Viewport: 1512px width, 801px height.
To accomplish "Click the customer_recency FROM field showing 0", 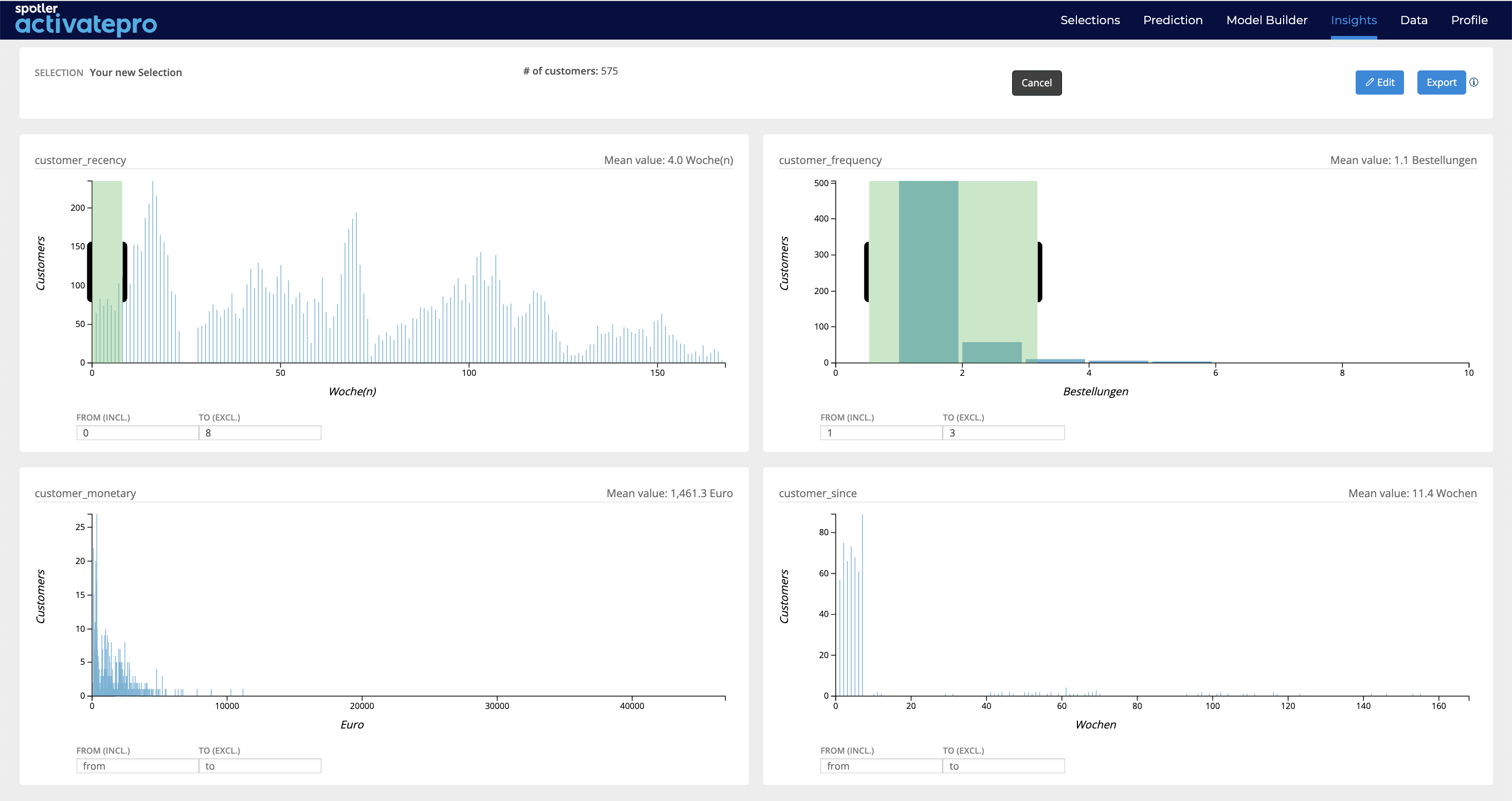I will [x=137, y=432].
